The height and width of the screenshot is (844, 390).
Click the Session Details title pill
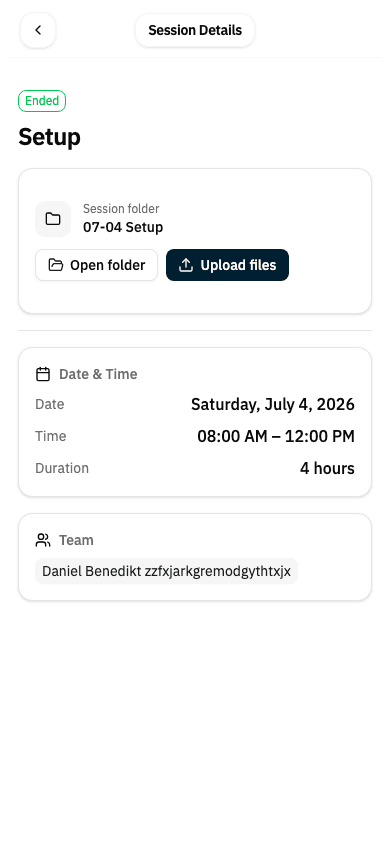(195, 30)
